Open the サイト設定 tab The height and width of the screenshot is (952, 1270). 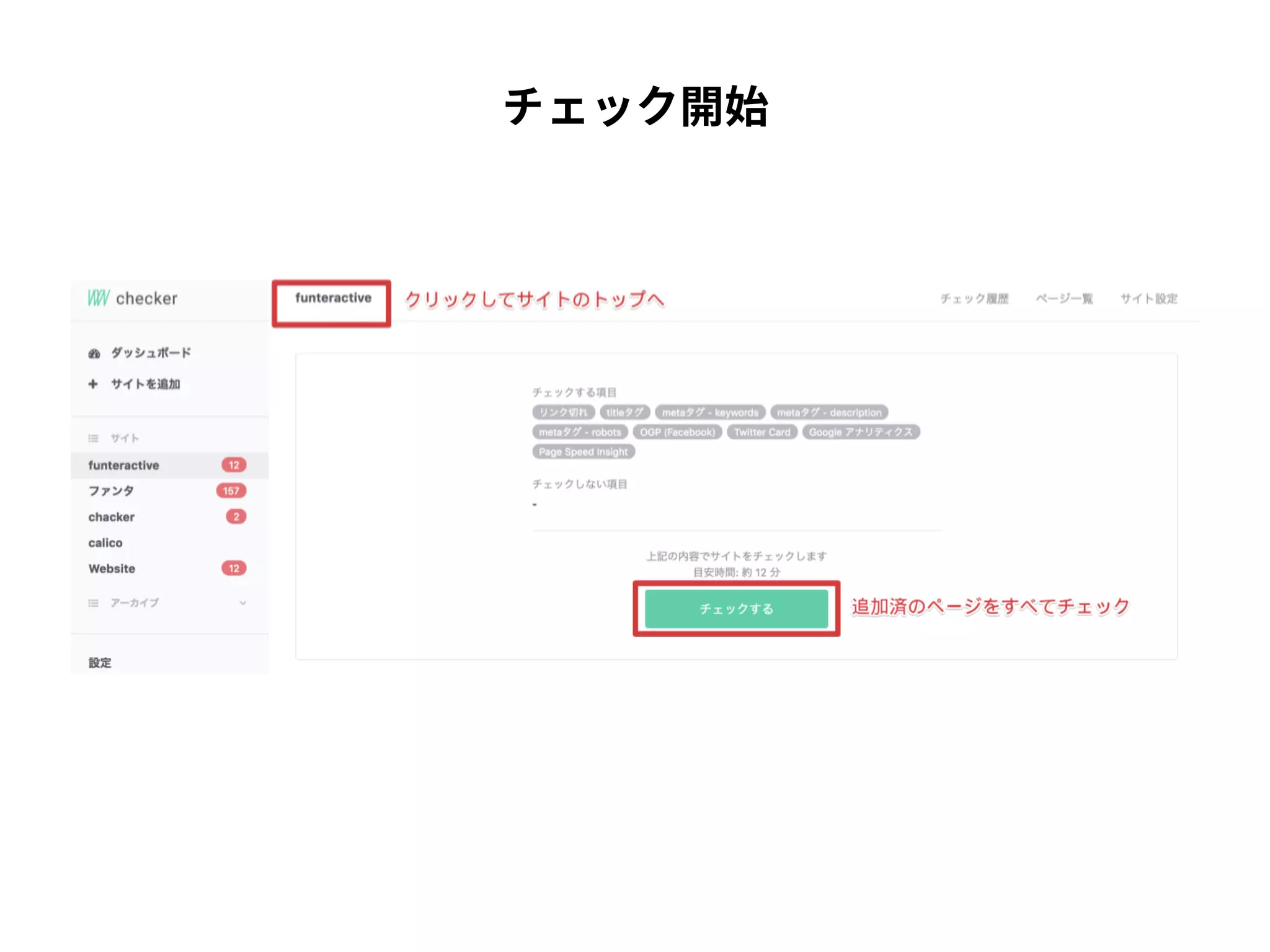1148,299
